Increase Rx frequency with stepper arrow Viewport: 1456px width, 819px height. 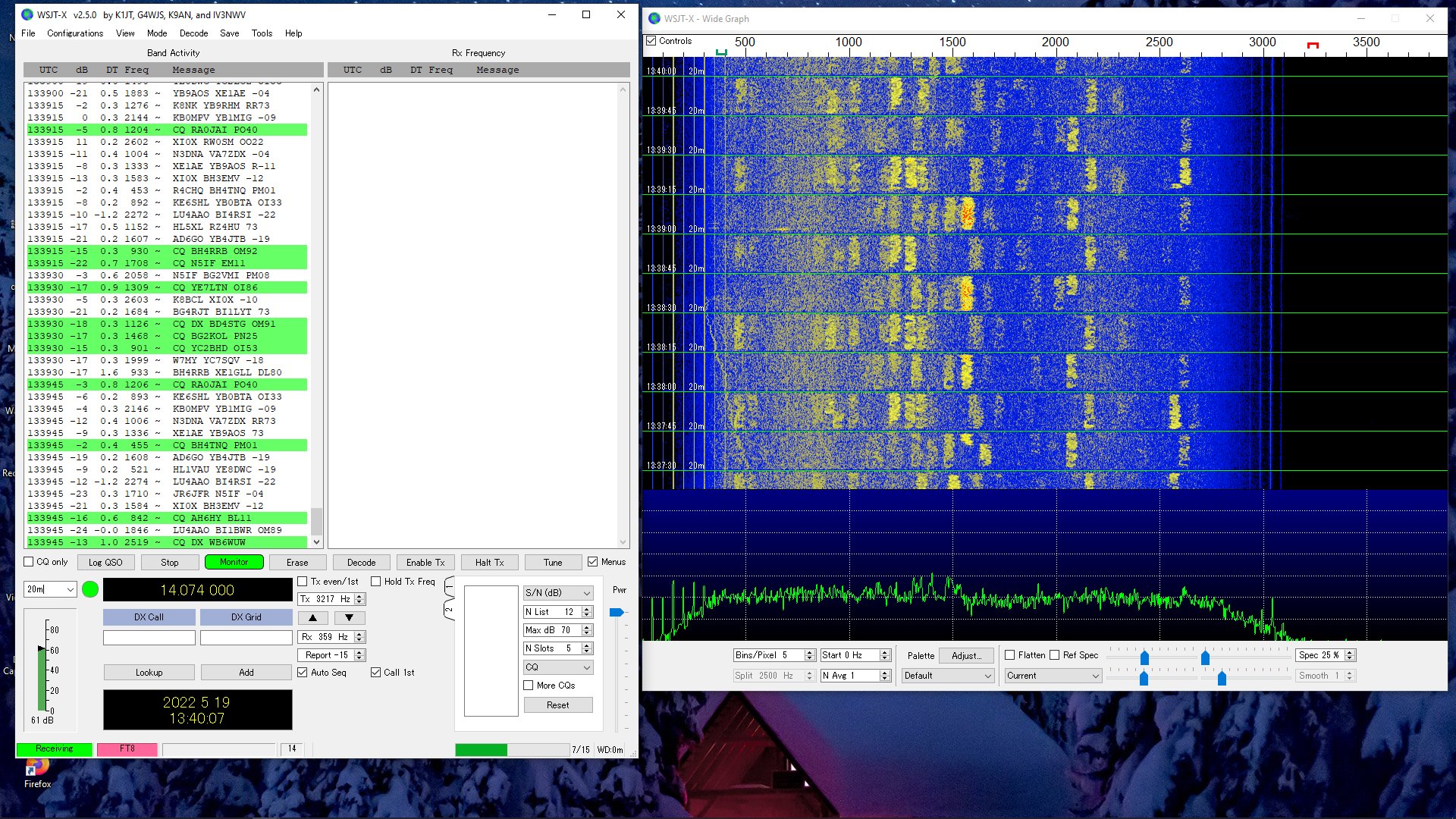[360, 634]
